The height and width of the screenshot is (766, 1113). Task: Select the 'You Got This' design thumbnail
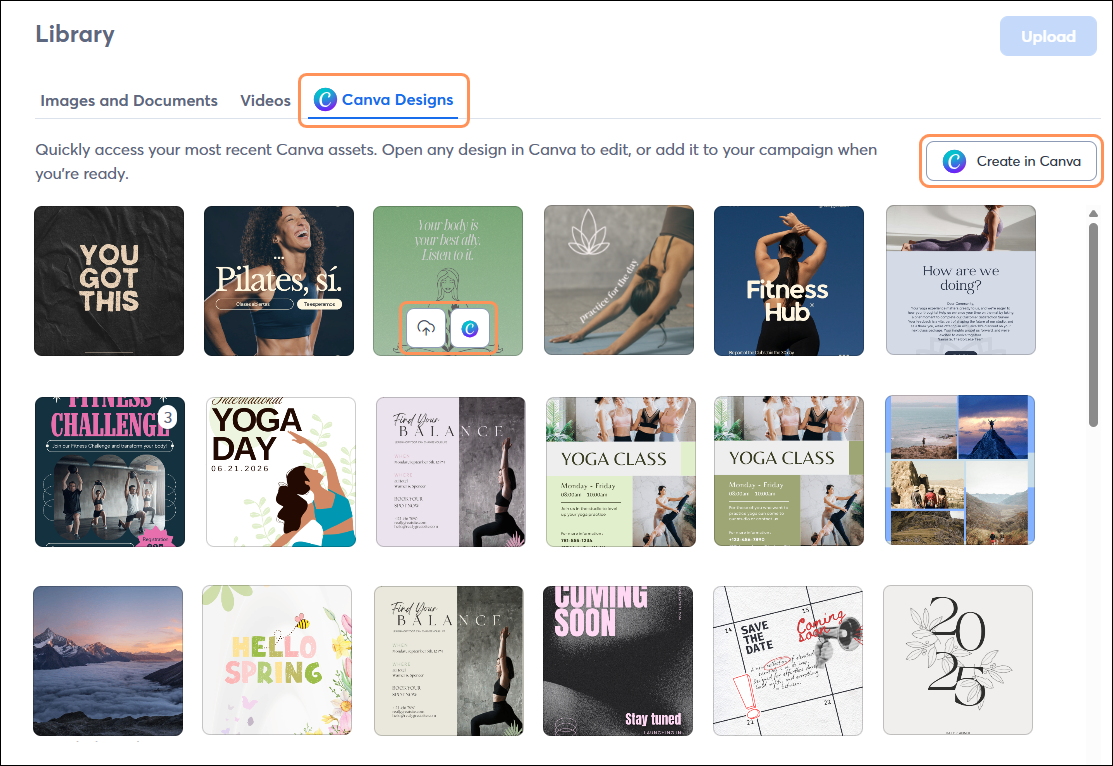(x=109, y=281)
